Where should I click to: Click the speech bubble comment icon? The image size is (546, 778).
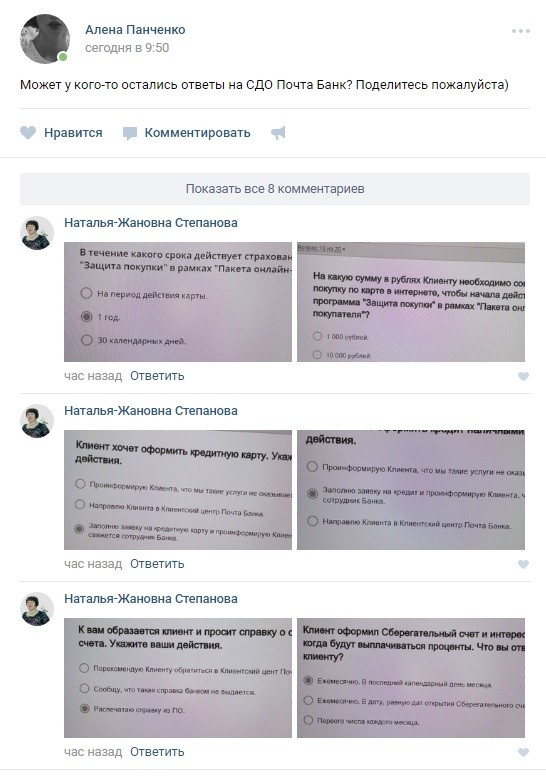(x=130, y=133)
